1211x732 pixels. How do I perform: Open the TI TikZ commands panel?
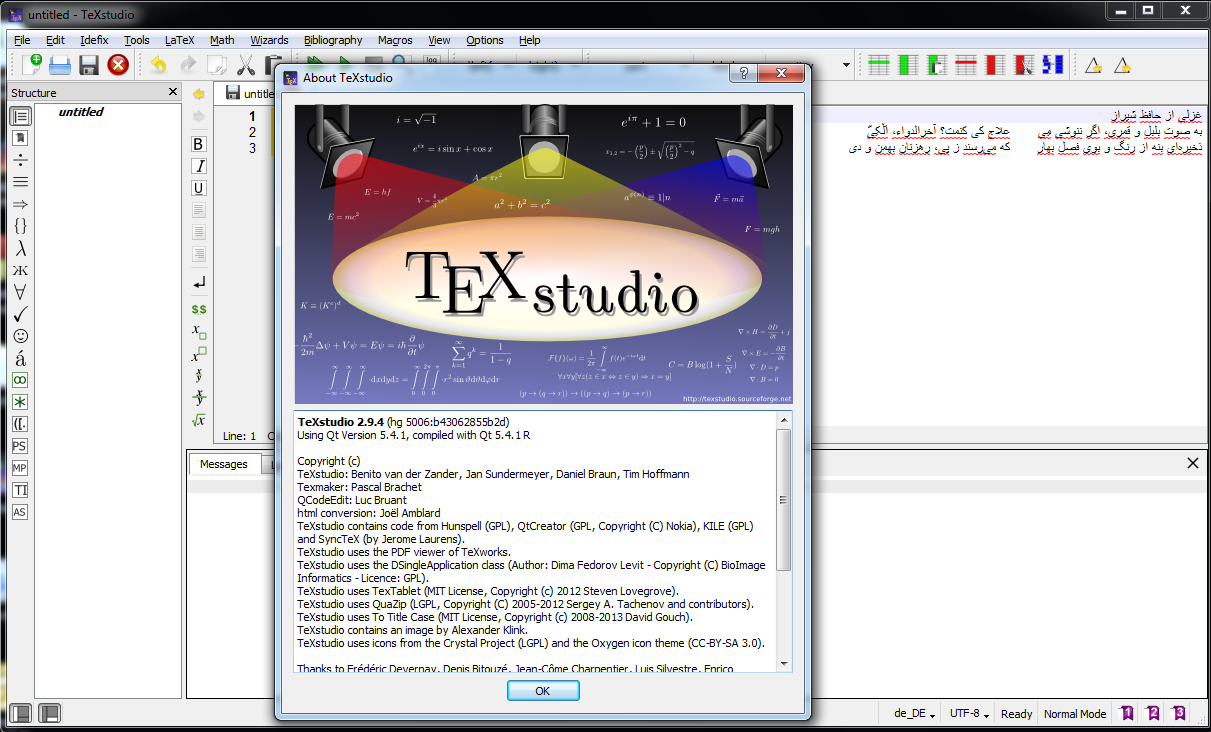point(20,490)
